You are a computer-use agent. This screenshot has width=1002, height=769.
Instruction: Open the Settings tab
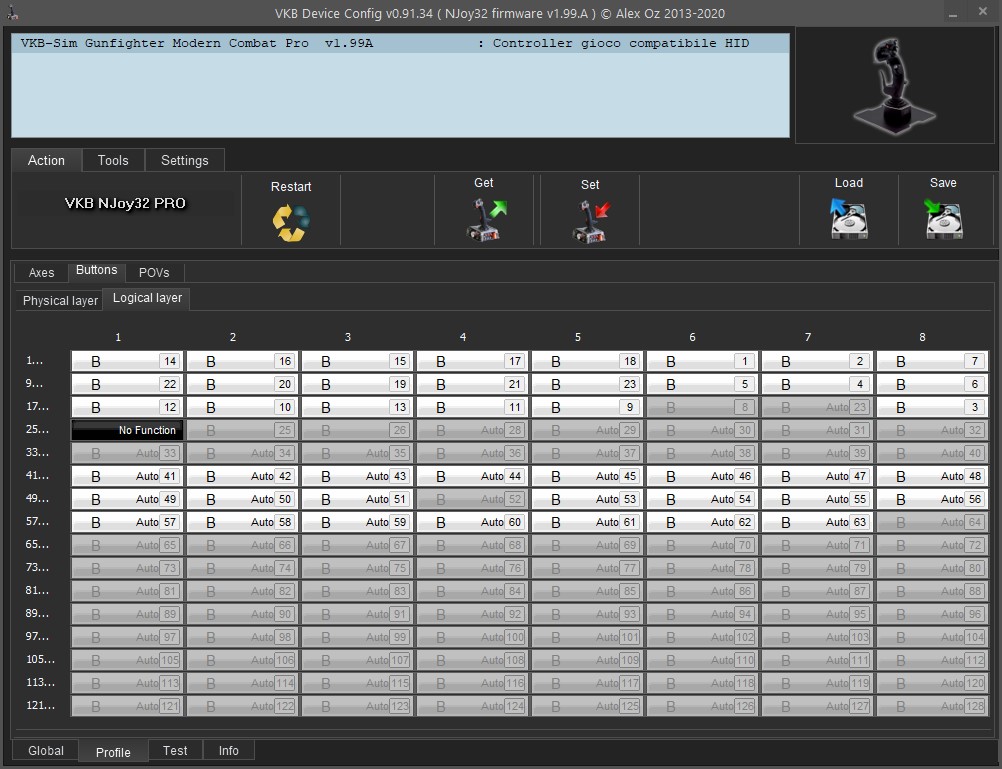pyautogui.click(x=185, y=160)
